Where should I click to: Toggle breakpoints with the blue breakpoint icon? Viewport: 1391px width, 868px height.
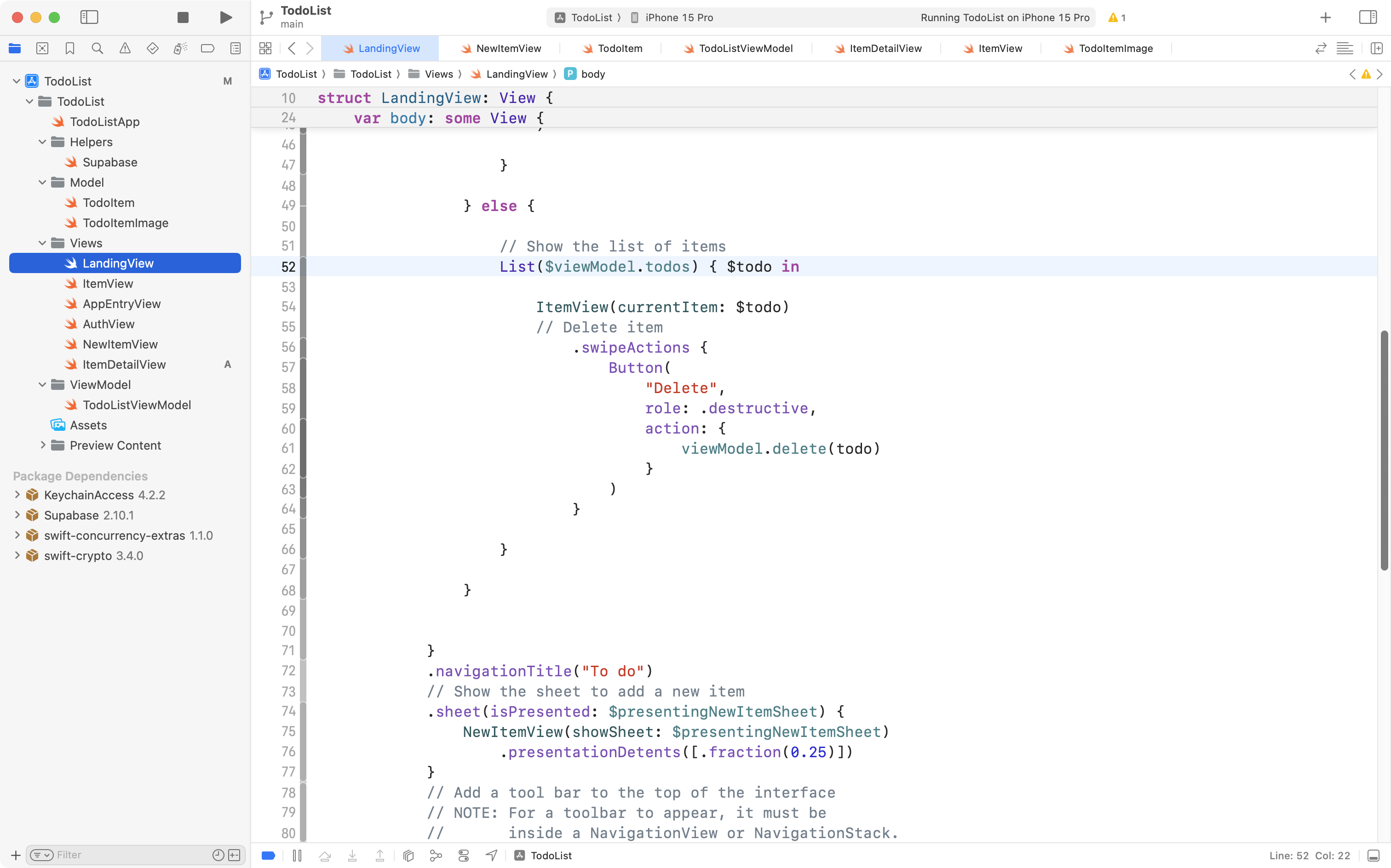coord(268,856)
